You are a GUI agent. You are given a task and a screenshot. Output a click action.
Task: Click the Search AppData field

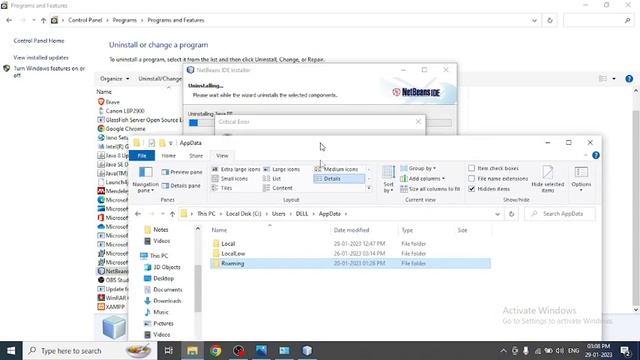560,214
